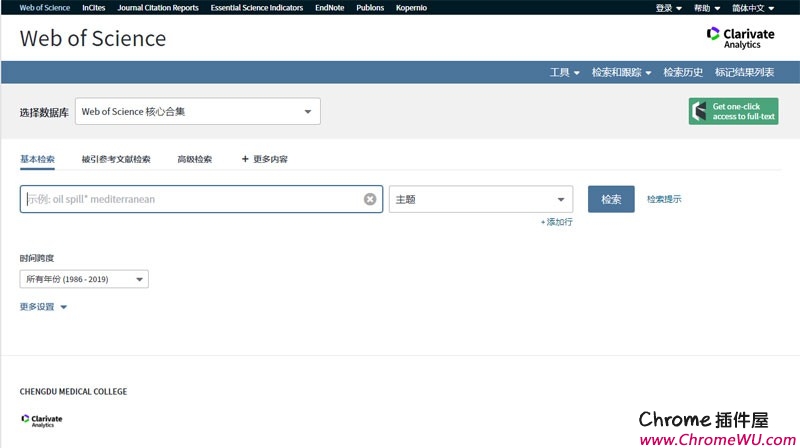Viewport: 800px width, 448px height.
Task: Open Journal Citation Reports in top bar
Action: pos(157,7)
